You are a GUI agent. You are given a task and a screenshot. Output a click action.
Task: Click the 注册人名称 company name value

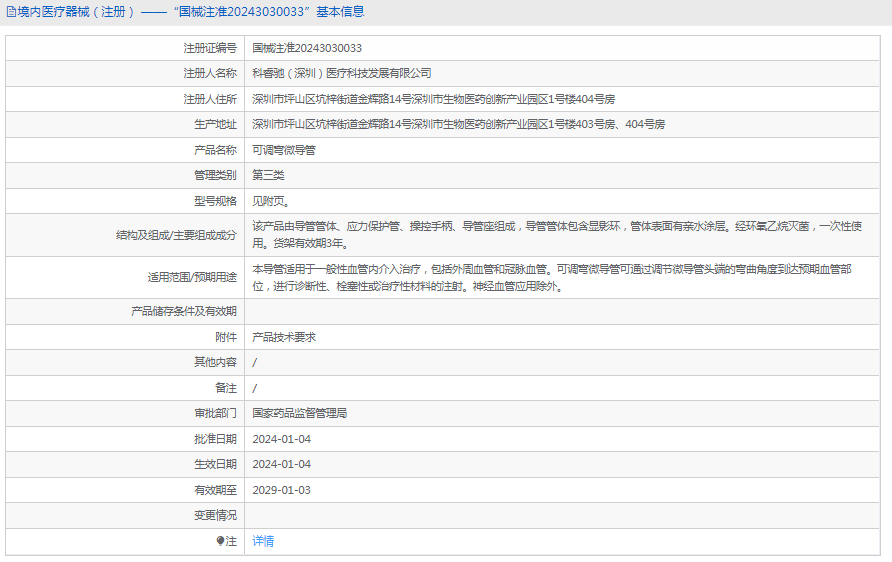tap(342, 73)
